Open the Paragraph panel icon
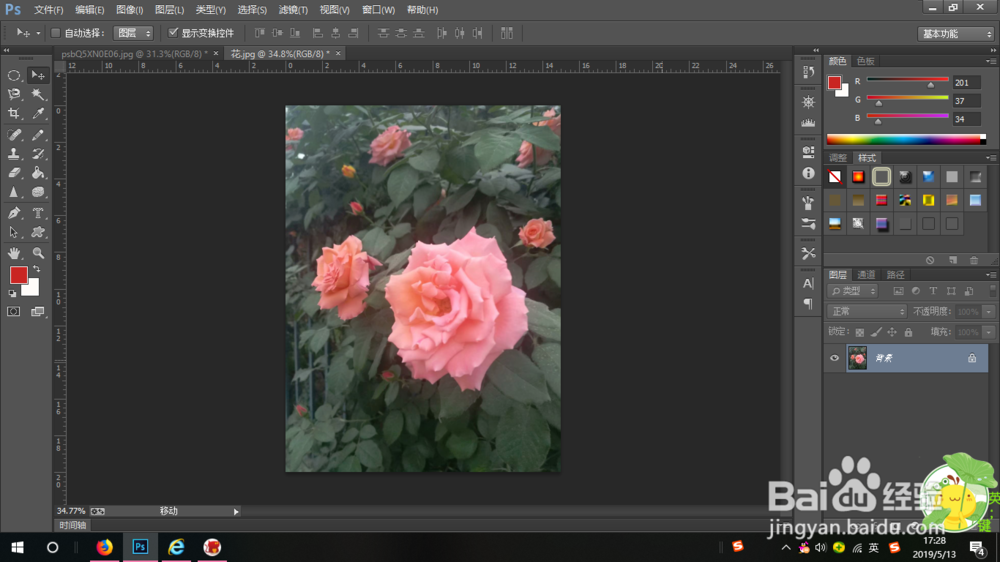 click(x=808, y=304)
